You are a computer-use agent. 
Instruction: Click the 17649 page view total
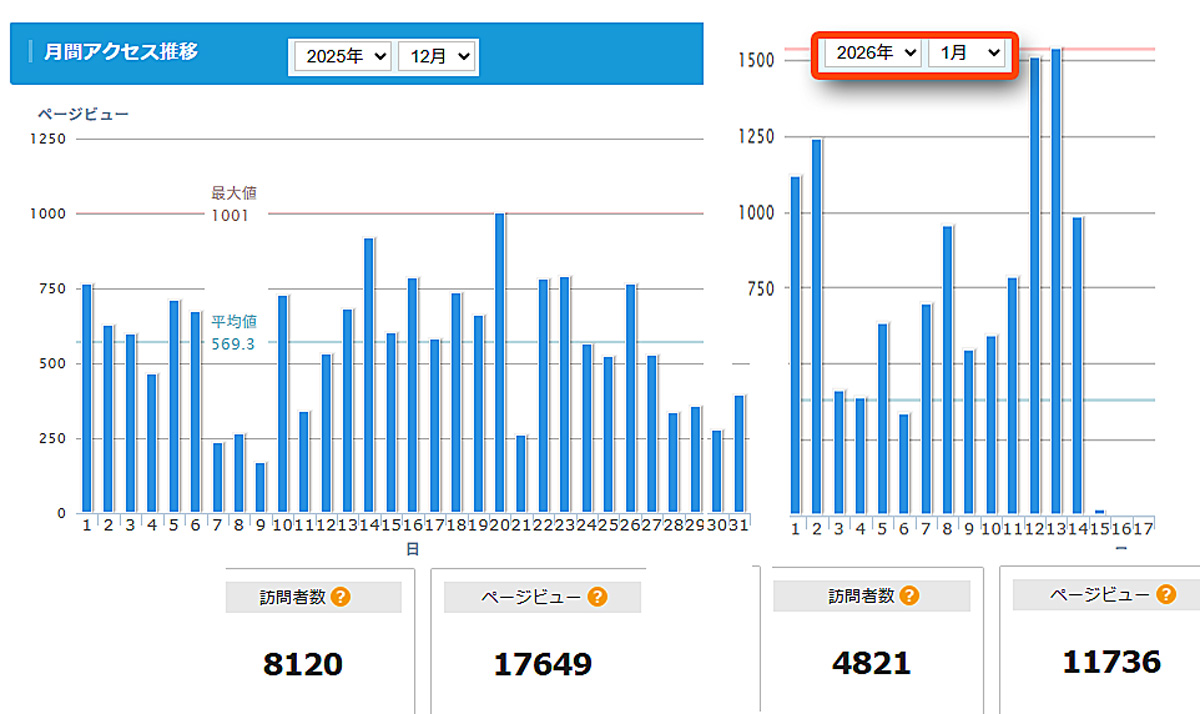point(542,664)
